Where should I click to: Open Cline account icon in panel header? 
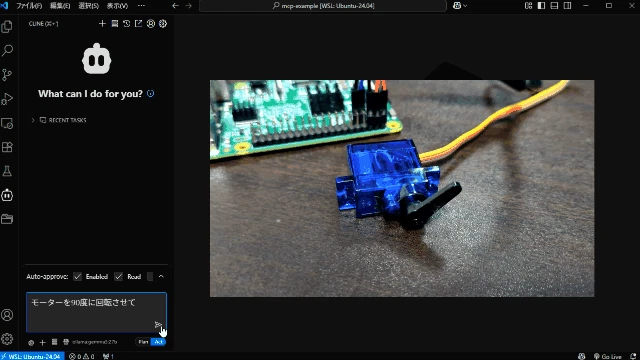pyautogui.click(x=151, y=24)
